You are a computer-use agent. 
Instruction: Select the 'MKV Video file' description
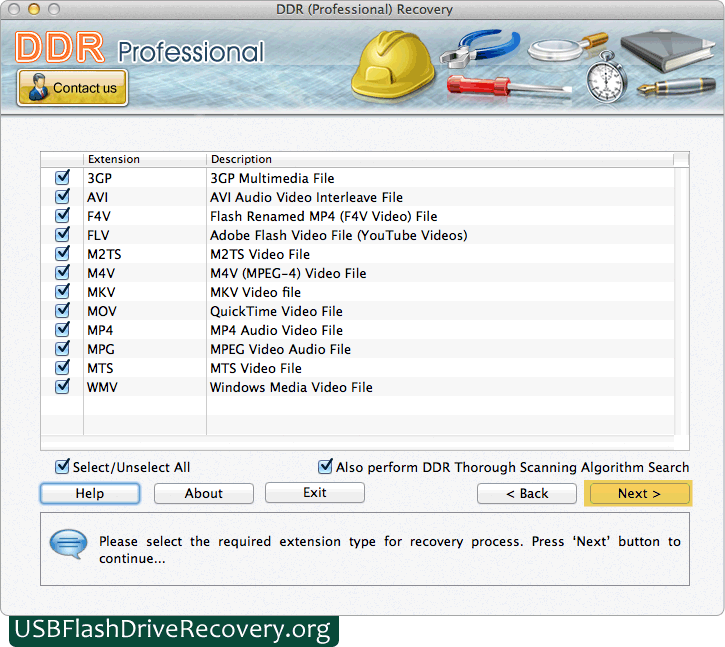[x=255, y=292]
